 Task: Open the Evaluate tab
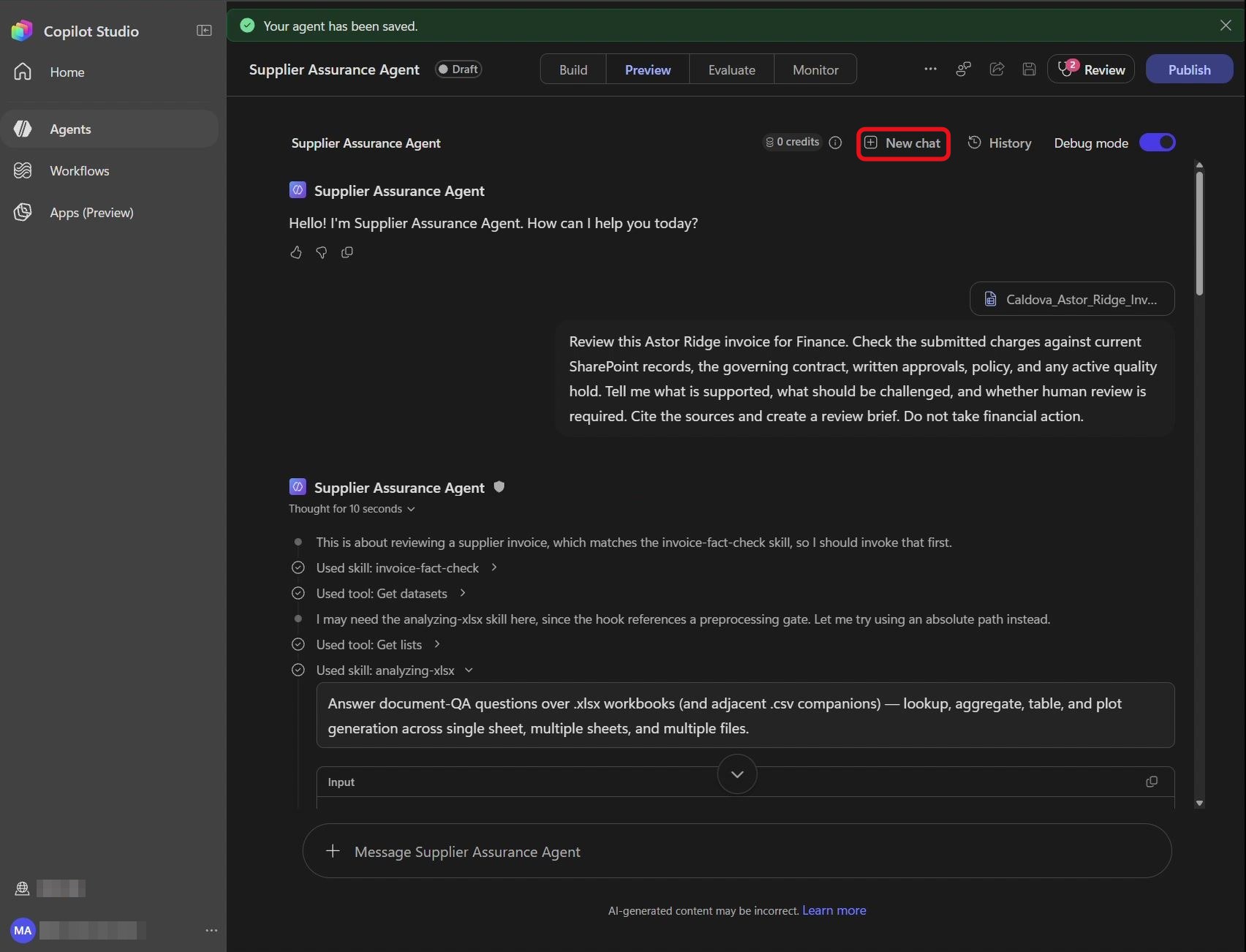pyautogui.click(x=732, y=69)
